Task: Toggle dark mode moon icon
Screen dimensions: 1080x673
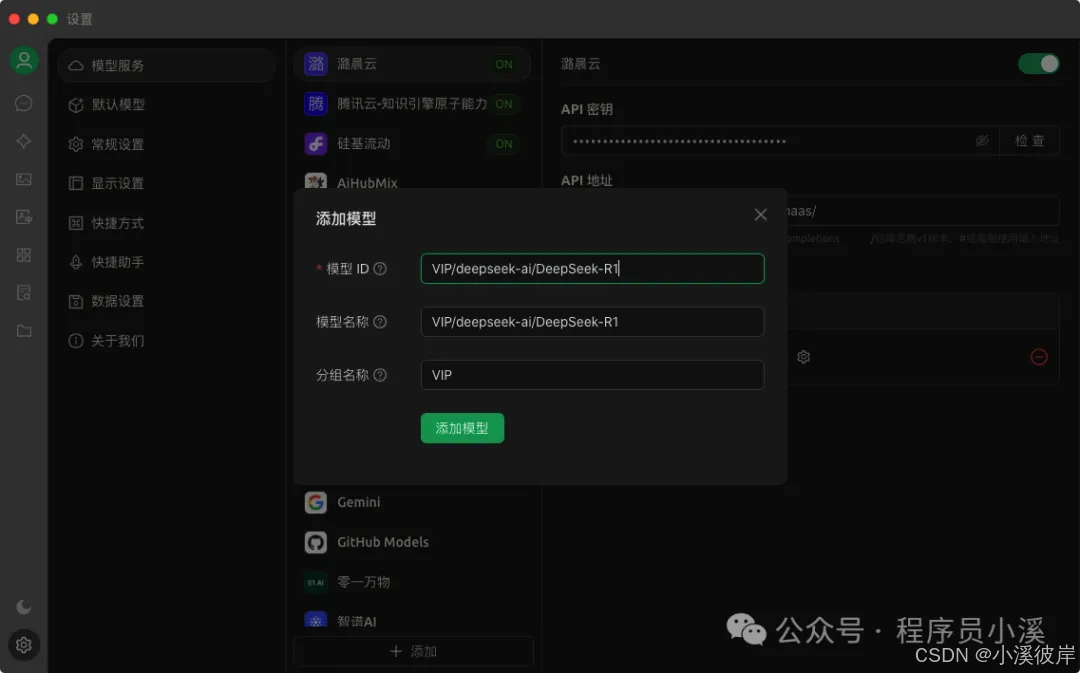Action: tap(23, 607)
